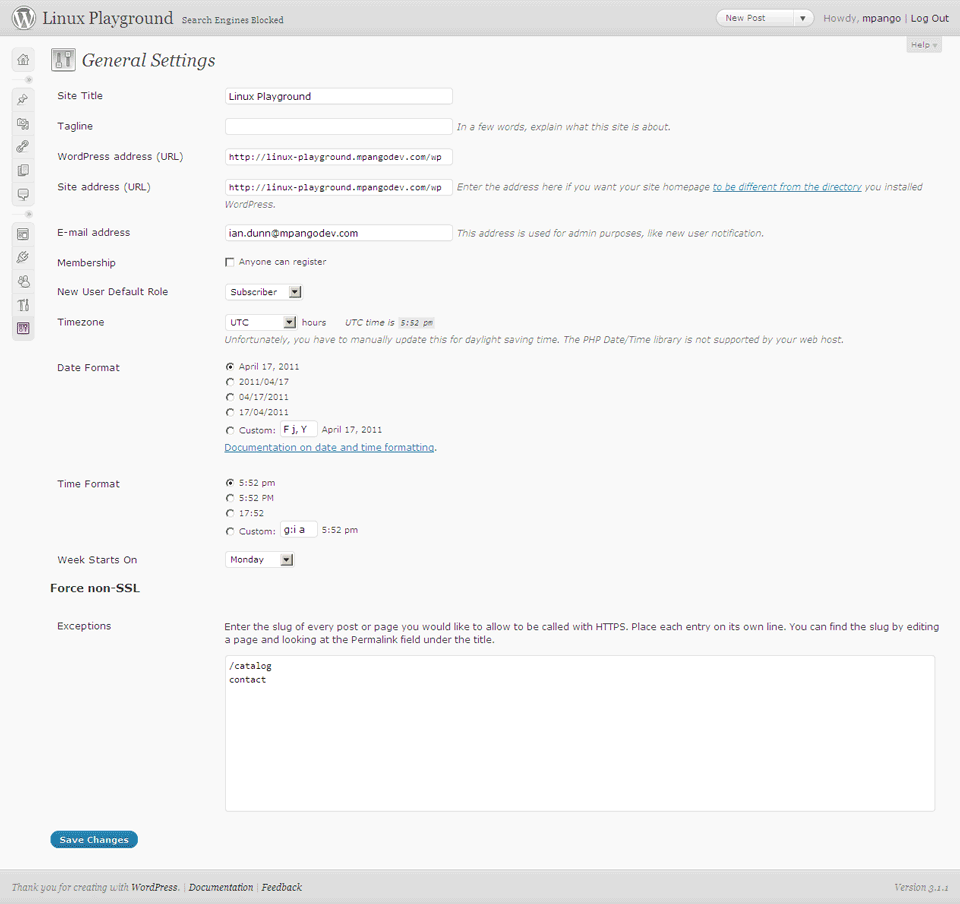
Task: Click the 'Membership' row label
Action: coord(86,263)
